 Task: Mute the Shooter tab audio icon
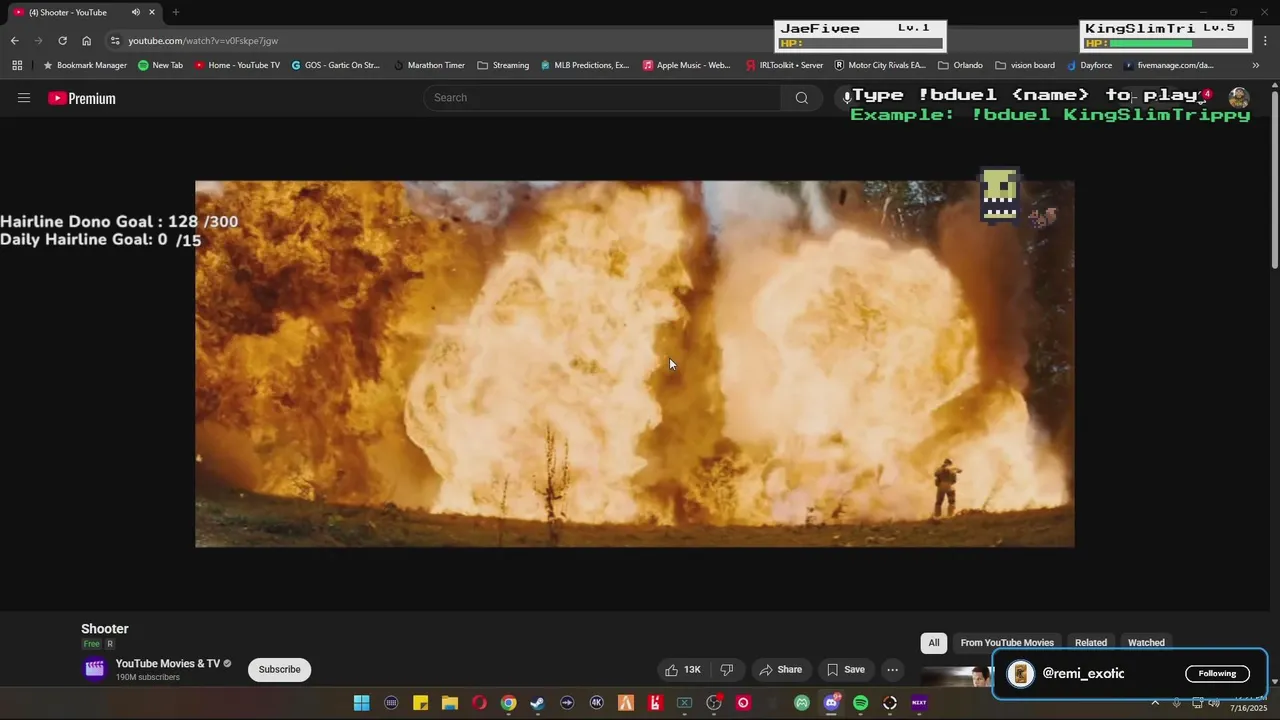pyautogui.click(x=135, y=12)
